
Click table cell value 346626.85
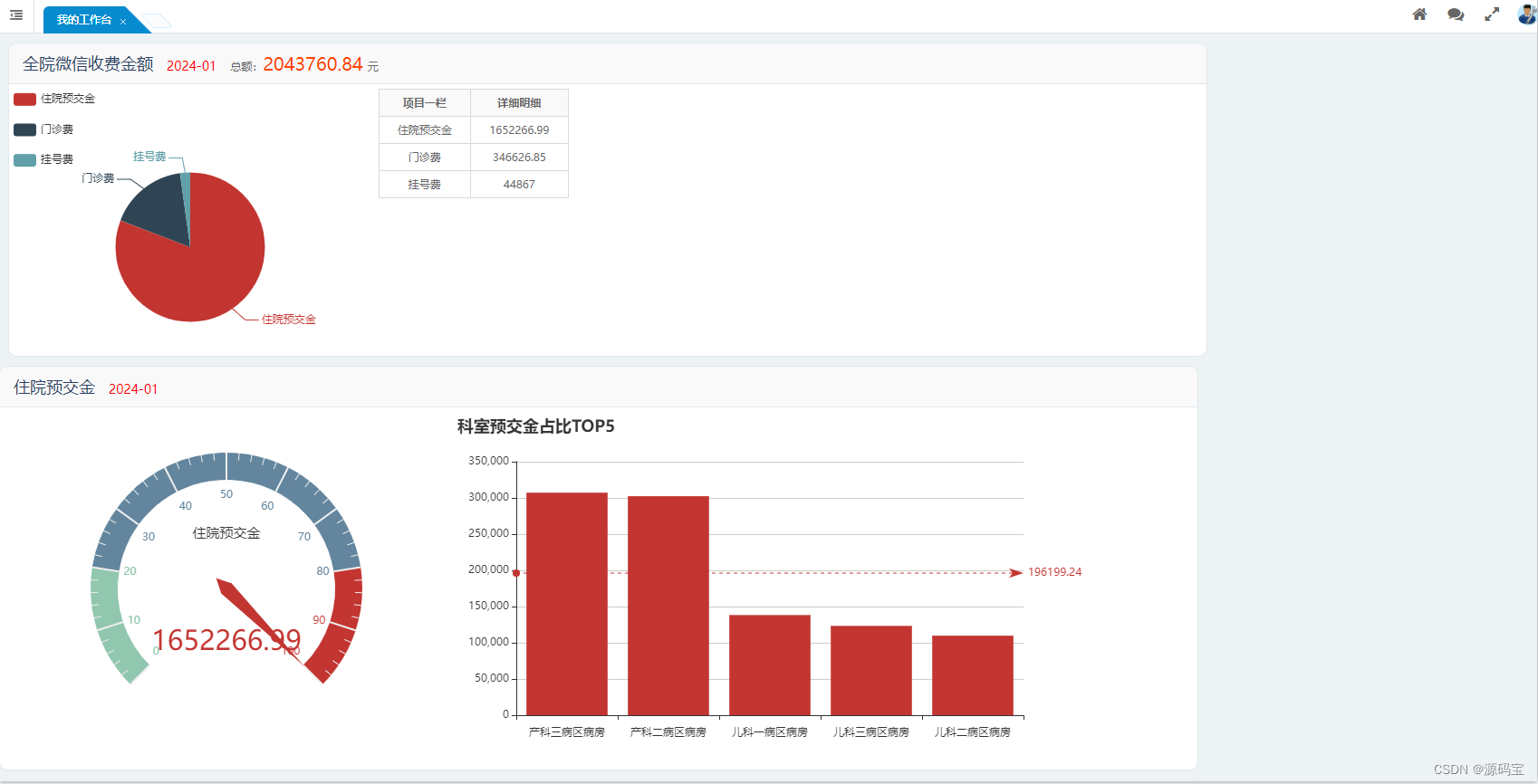pos(519,158)
